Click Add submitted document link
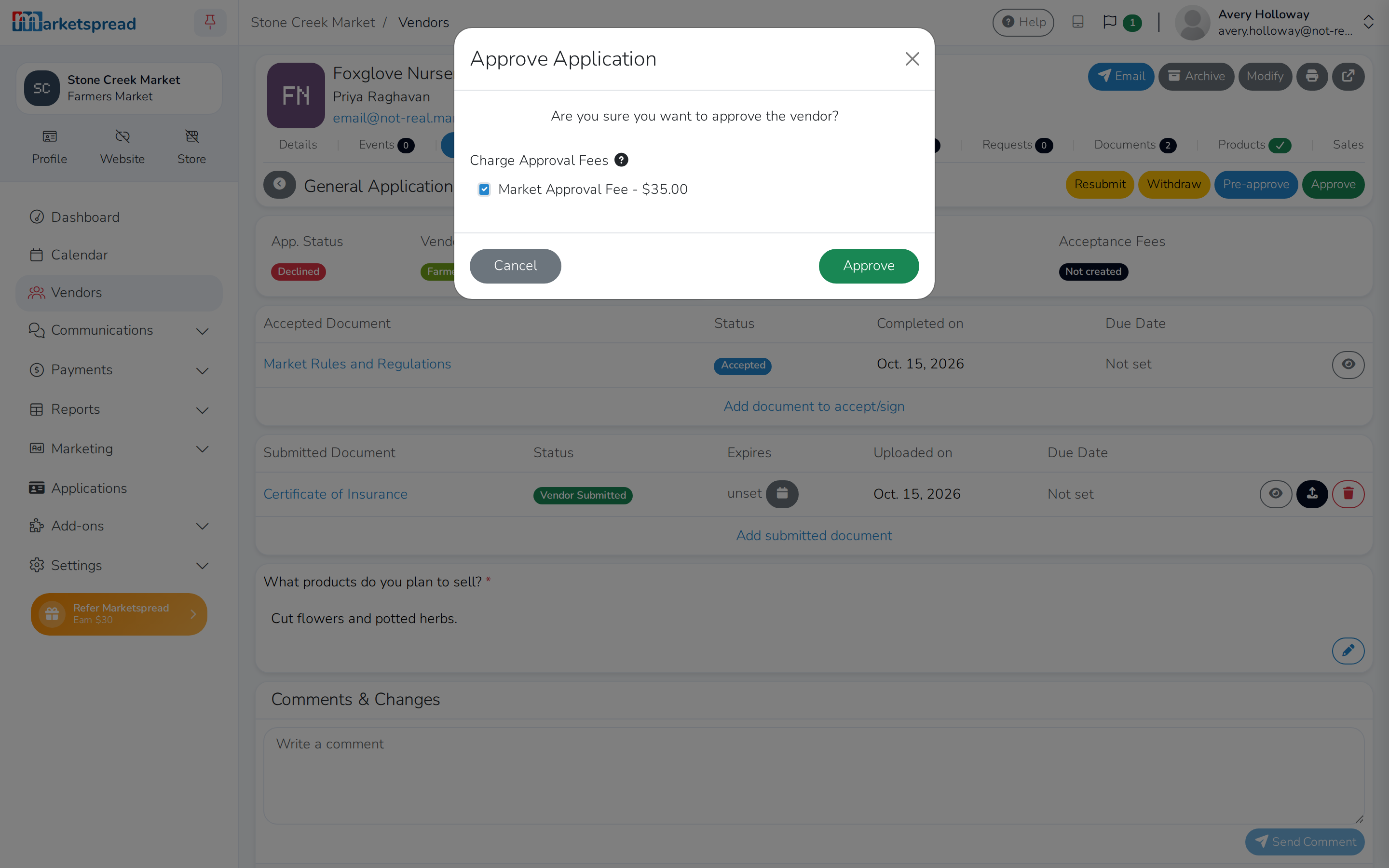 pyautogui.click(x=814, y=536)
